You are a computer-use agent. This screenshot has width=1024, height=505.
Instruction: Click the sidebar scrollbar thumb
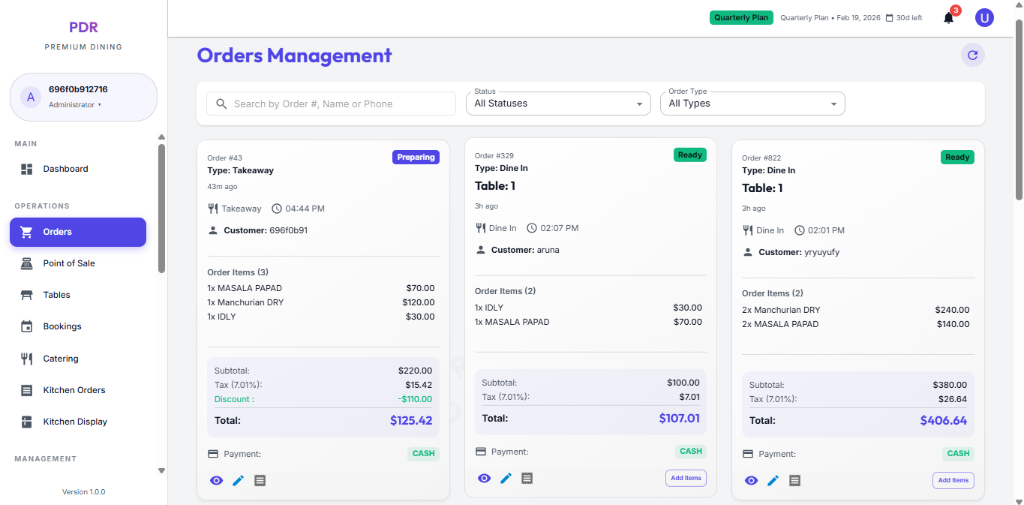pos(161,208)
